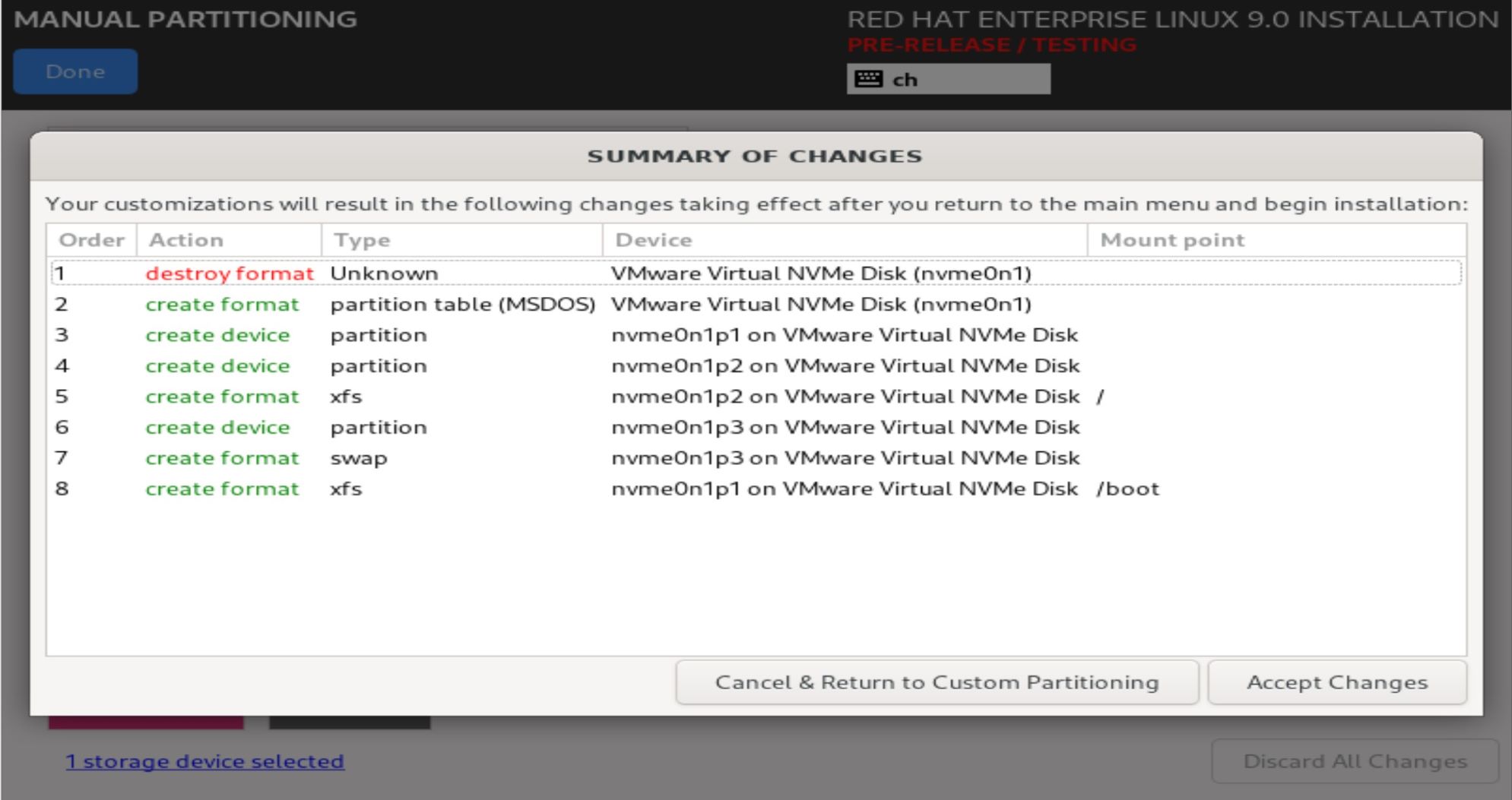Click the keyboard layout icon
The height and width of the screenshot is (800, 1512).
point(868,79)
